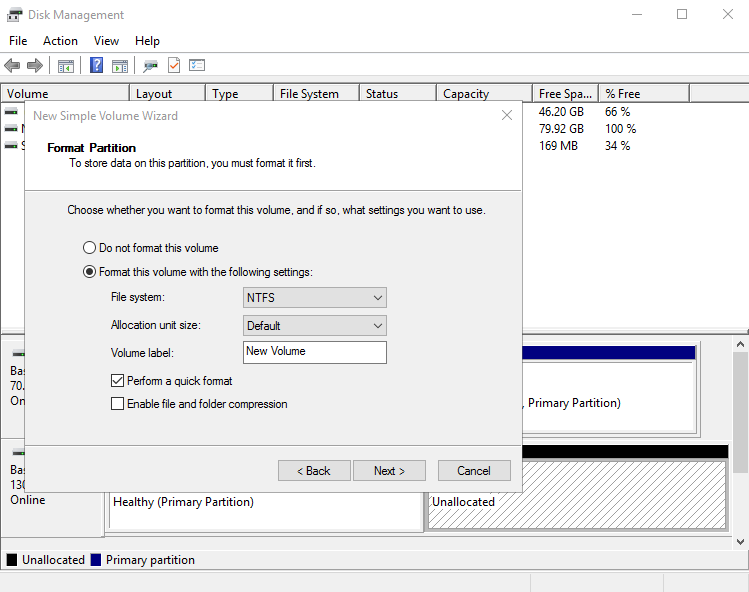Click the '169 MB' free space cell
The width and height of the screenshot is (749, 592).
[558, 146]
